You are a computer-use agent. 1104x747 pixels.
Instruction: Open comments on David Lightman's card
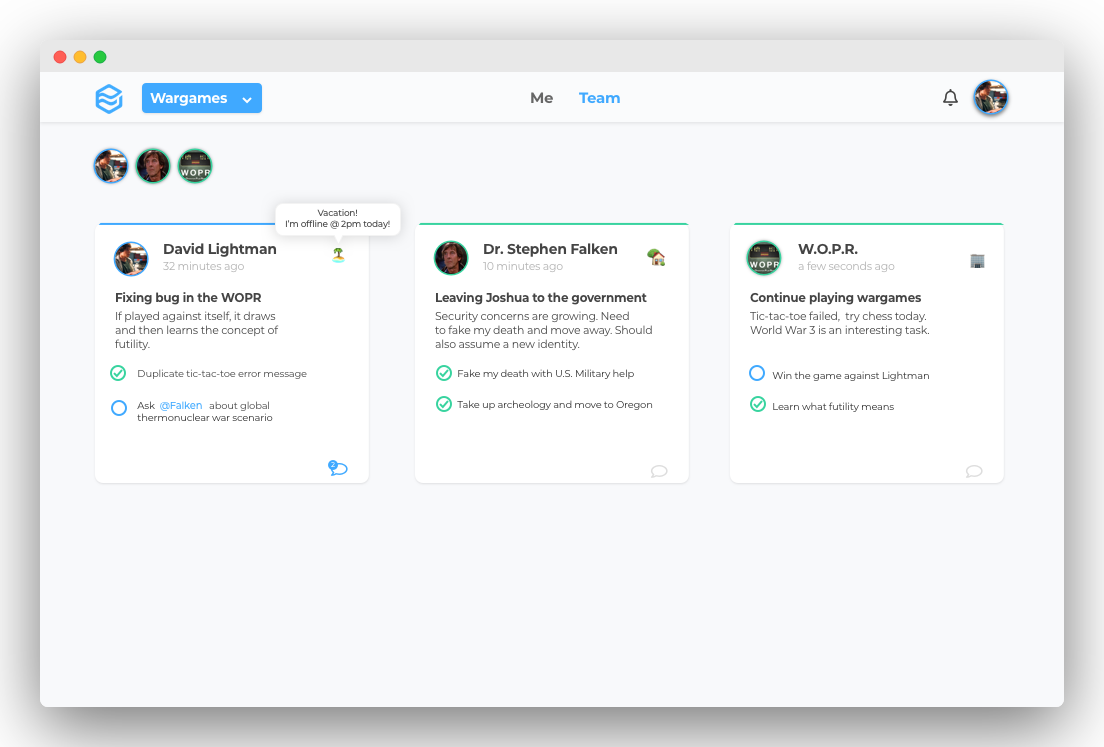(x=338, y=467)
